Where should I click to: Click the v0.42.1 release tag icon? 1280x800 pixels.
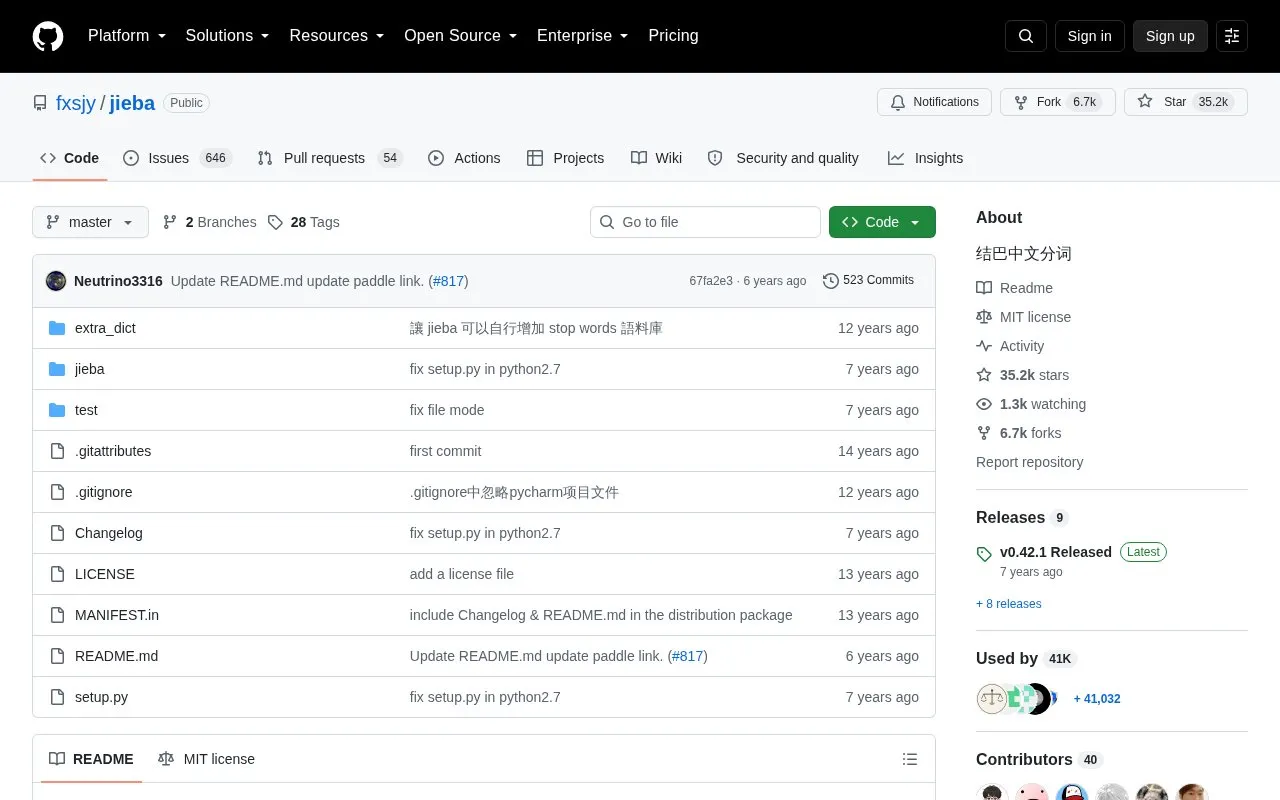[x=984, y=553]
